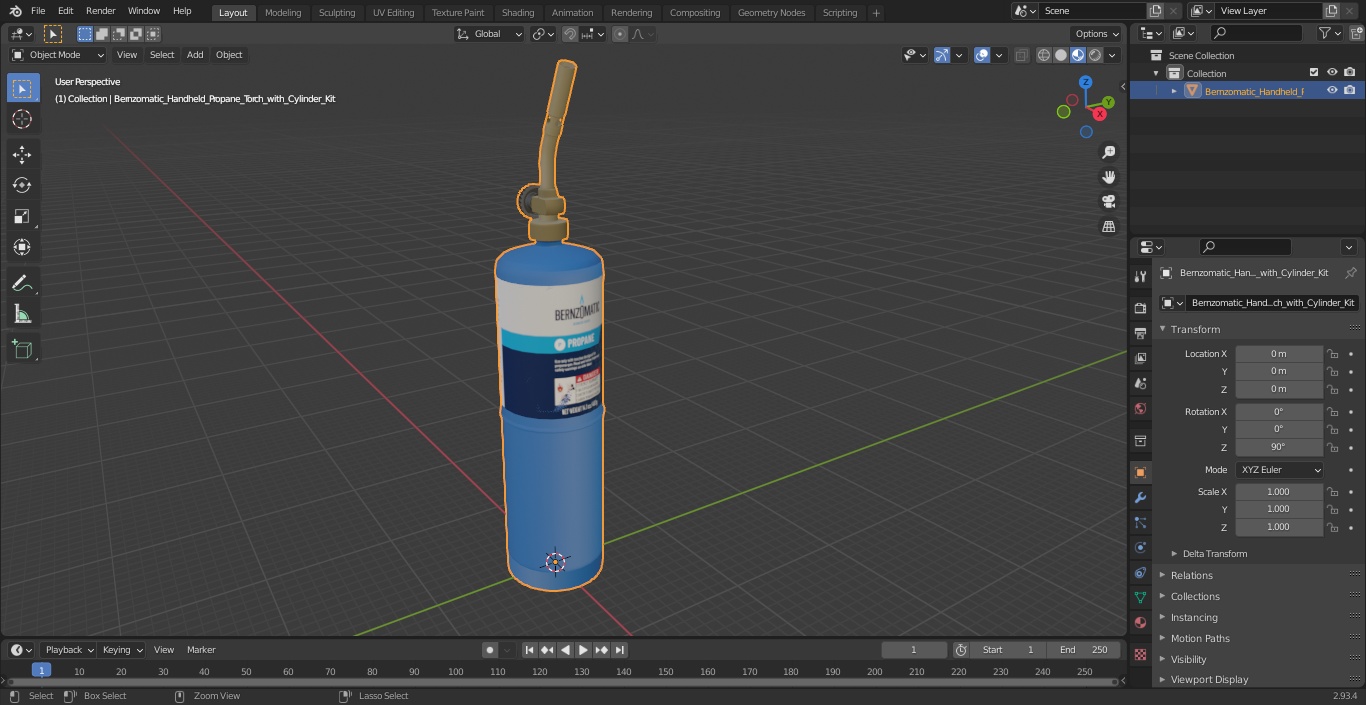This screenshot has height=705, width=1366.
Task: Open the Physics properties tab
Action: (1140, 547)
